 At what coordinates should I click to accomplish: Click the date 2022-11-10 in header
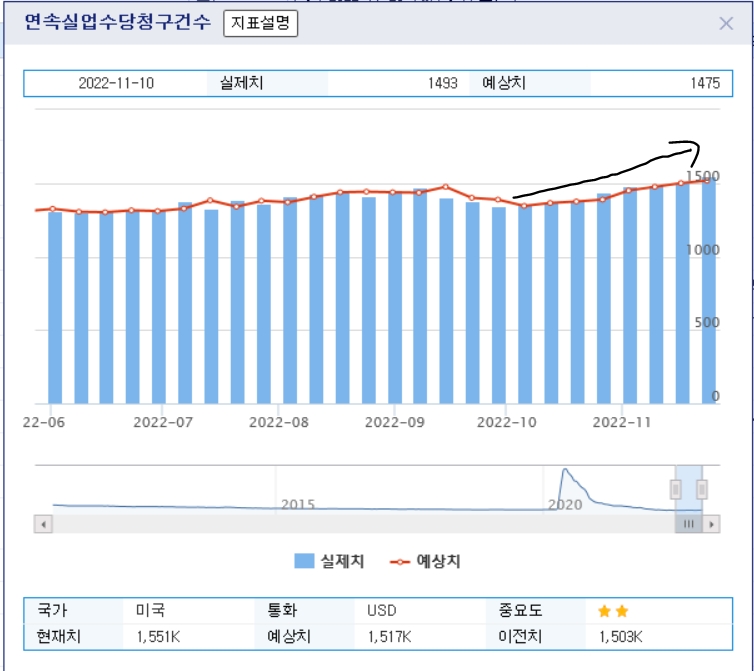click(x=116, y=83)
